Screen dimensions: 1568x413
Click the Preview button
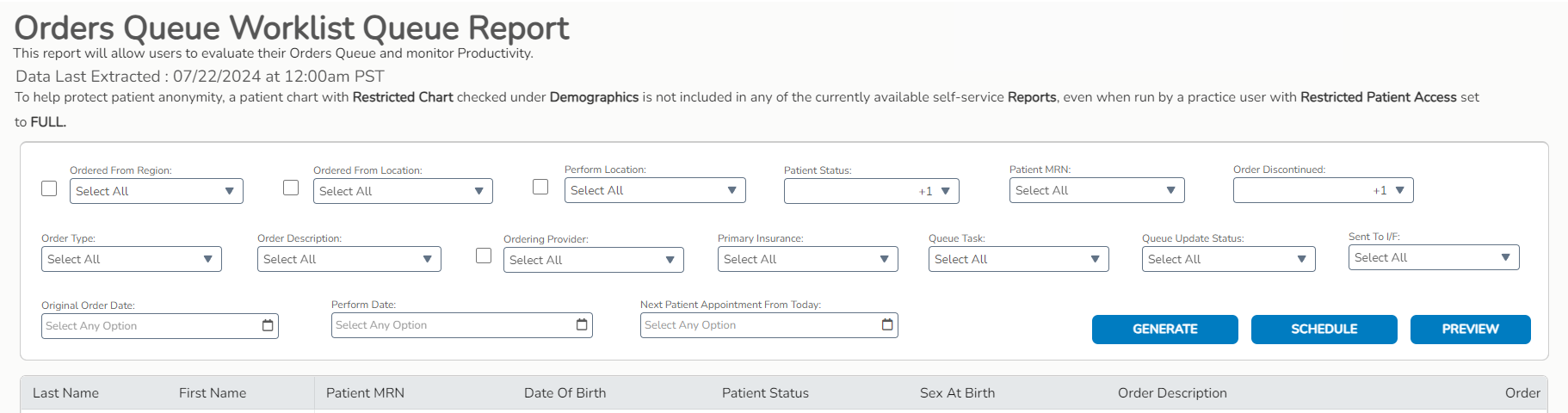(1470, 330)
